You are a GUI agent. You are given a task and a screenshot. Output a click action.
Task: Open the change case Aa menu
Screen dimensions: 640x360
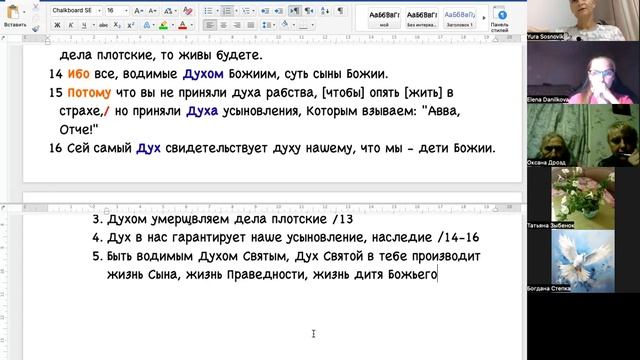pos(169,11)
